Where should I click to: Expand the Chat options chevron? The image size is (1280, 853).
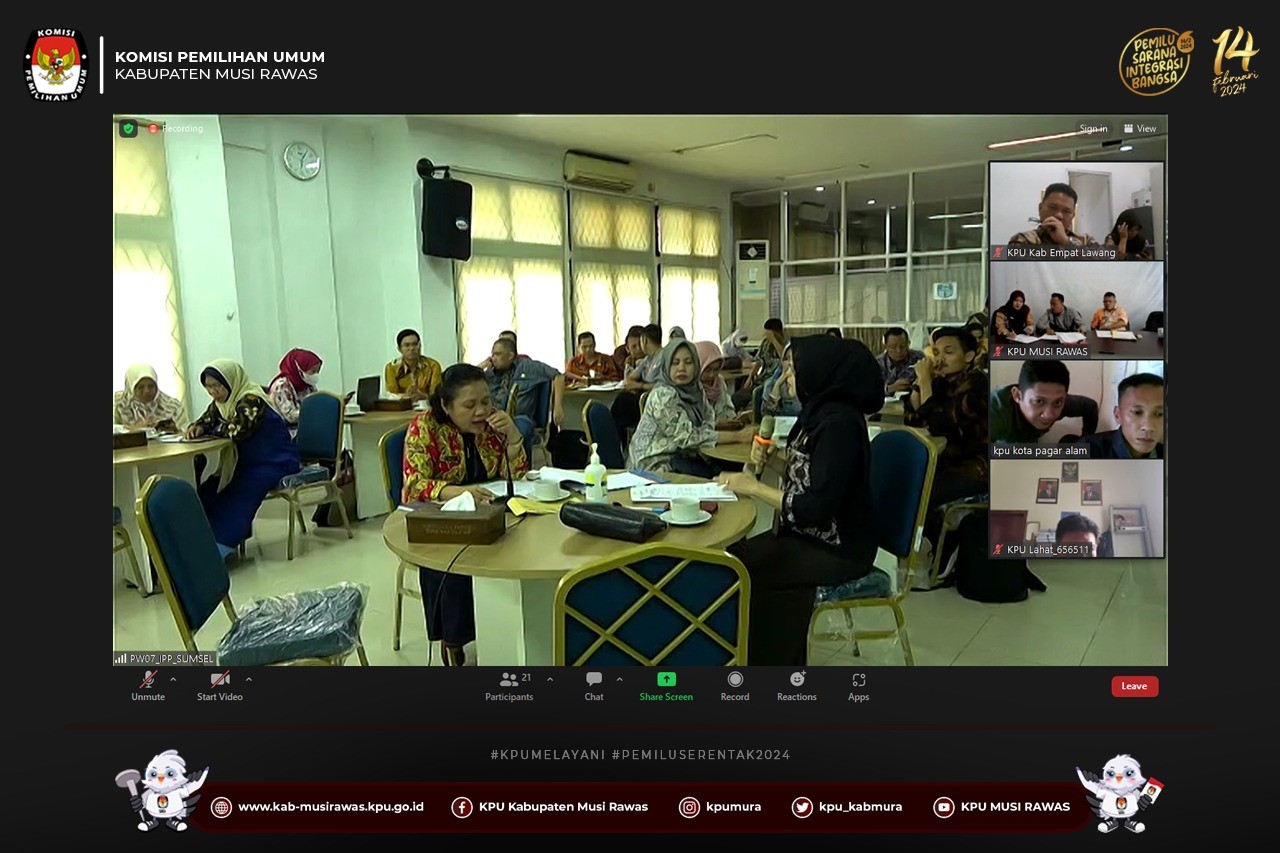pyautogui.click(x=619, y=680)
